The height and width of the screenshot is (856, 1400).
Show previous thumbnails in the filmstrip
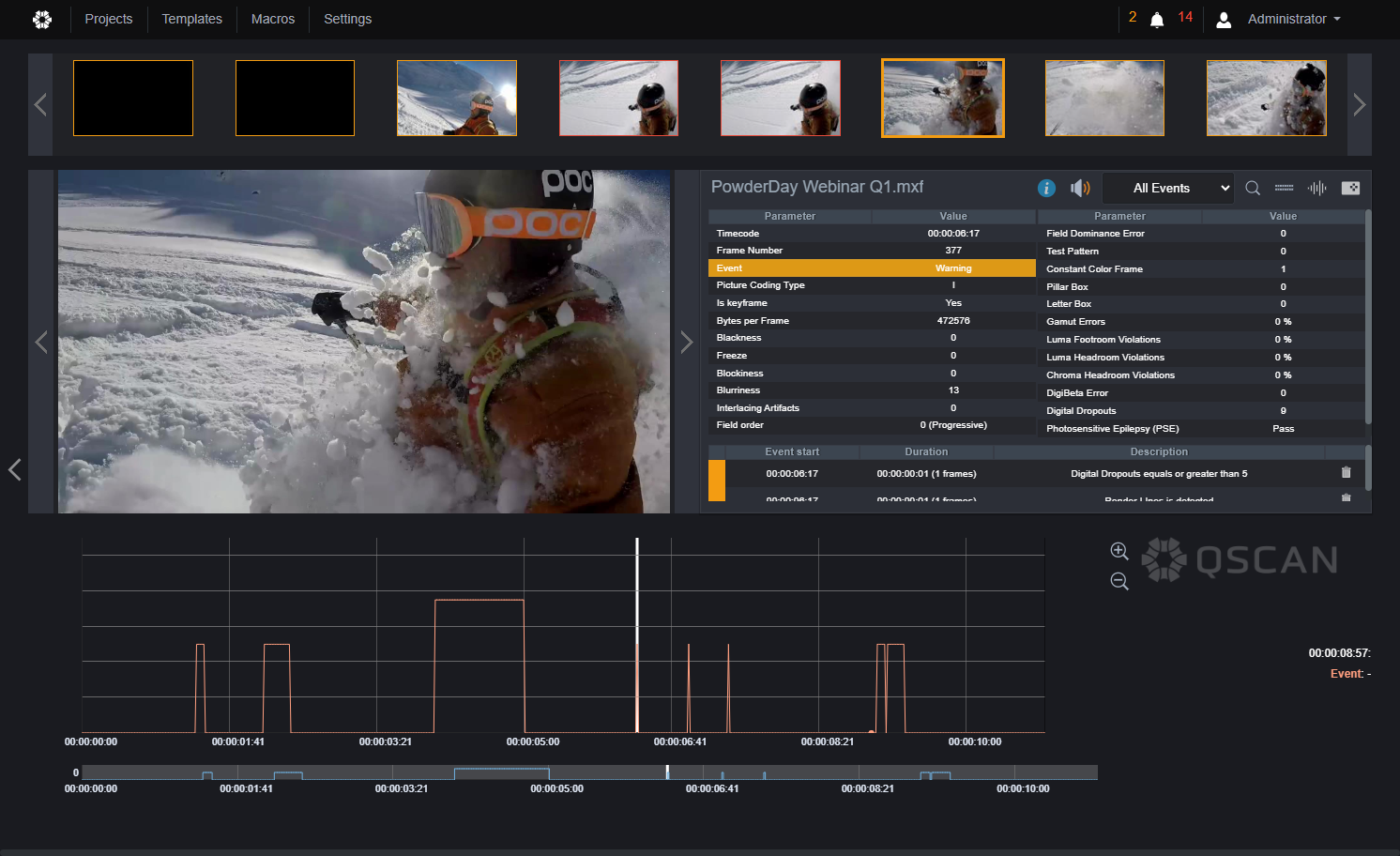40,104
